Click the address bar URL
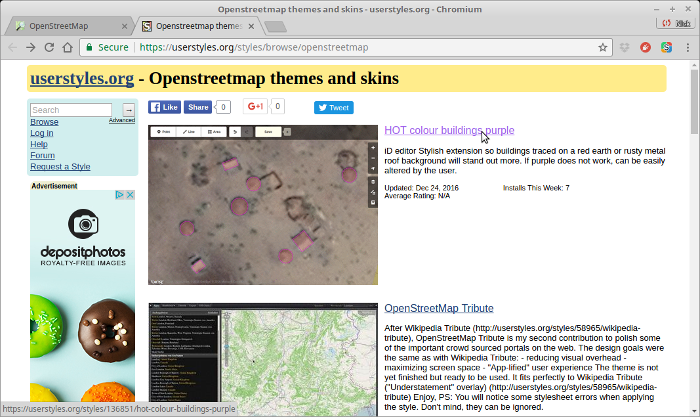Image resolution: width=700 pixels, height=417 pixels. tap(254, 47)
